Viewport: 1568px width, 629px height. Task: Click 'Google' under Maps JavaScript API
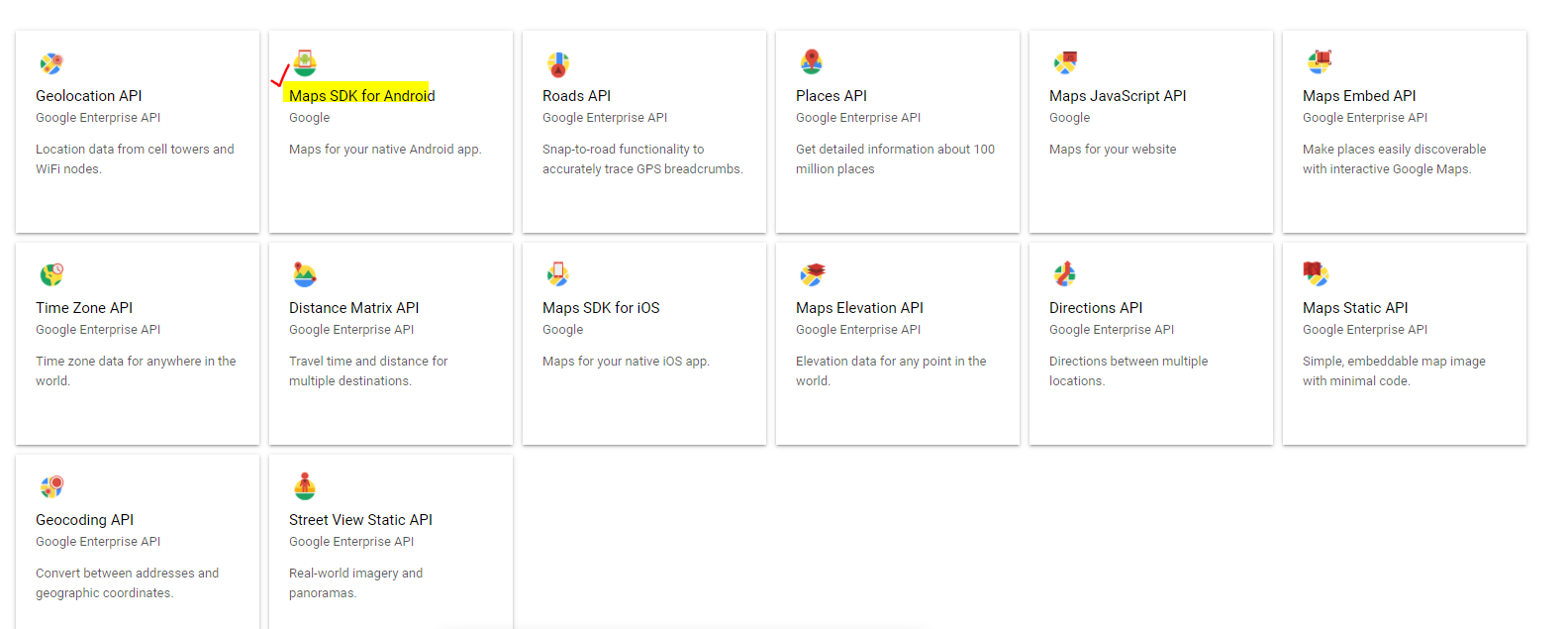(1070, 118)
